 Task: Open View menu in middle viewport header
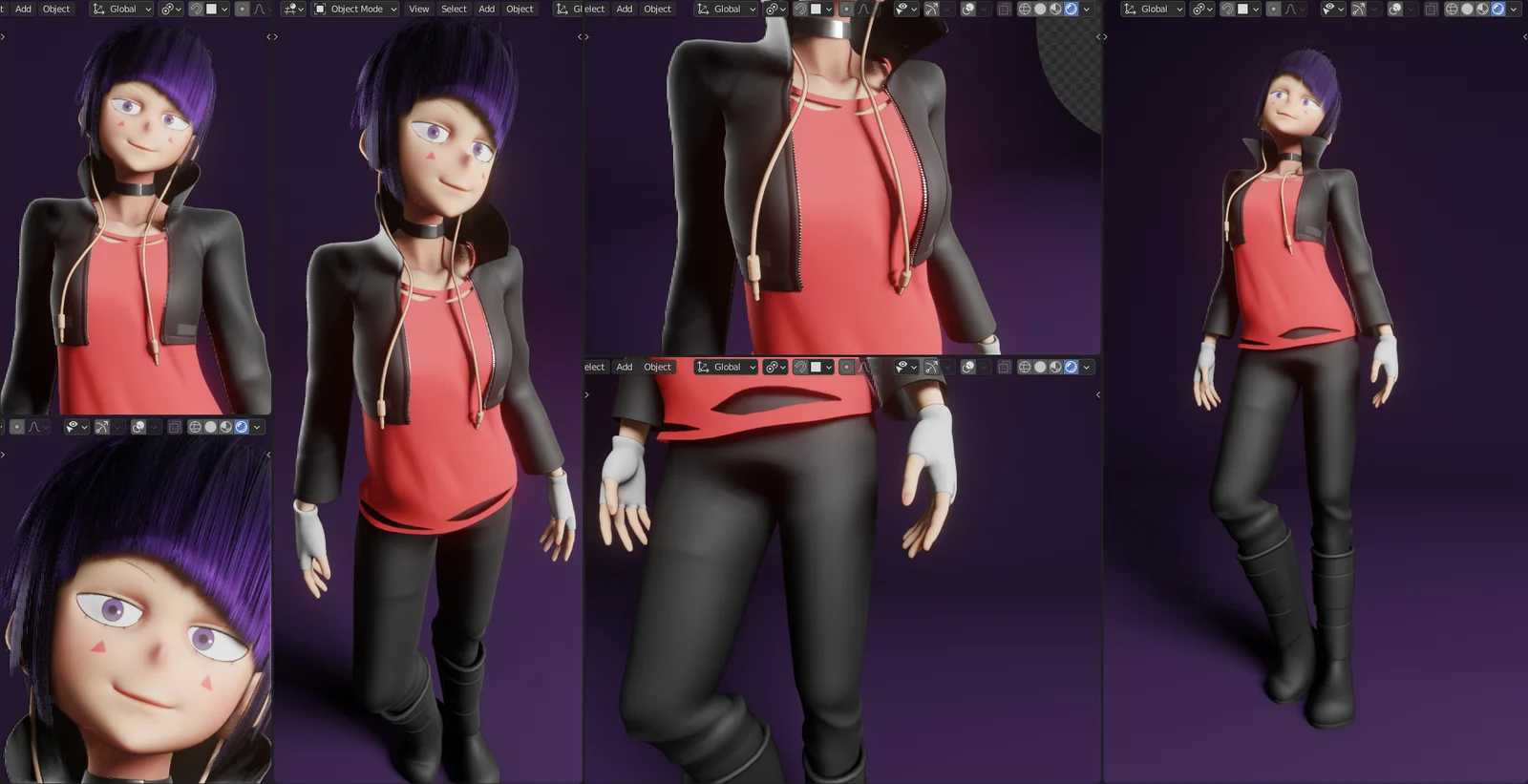418,9
